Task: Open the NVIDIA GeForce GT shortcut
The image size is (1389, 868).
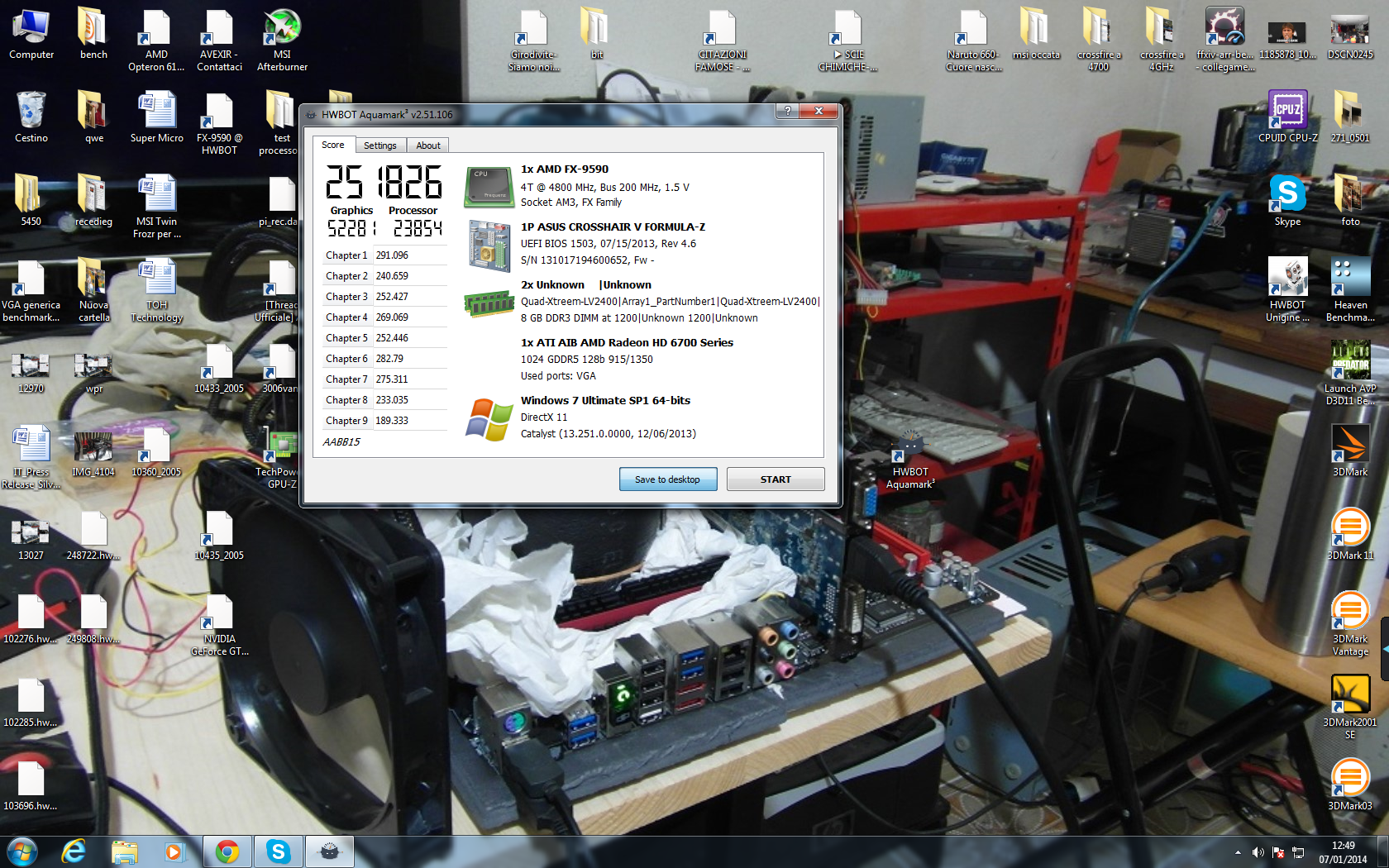Action: point(220,624)
